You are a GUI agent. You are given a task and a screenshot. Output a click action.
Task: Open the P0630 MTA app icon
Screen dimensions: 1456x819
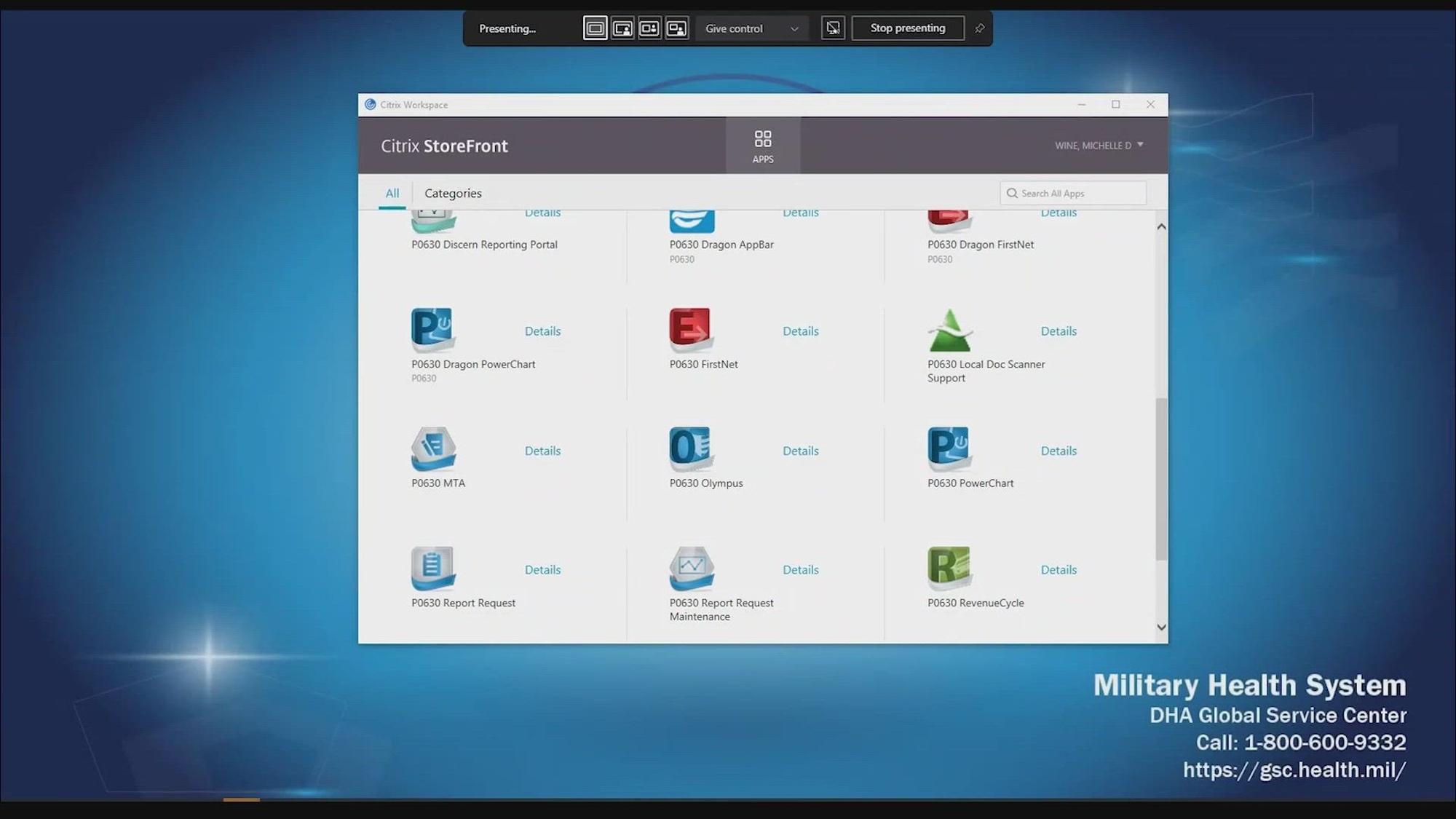[433, 448]
